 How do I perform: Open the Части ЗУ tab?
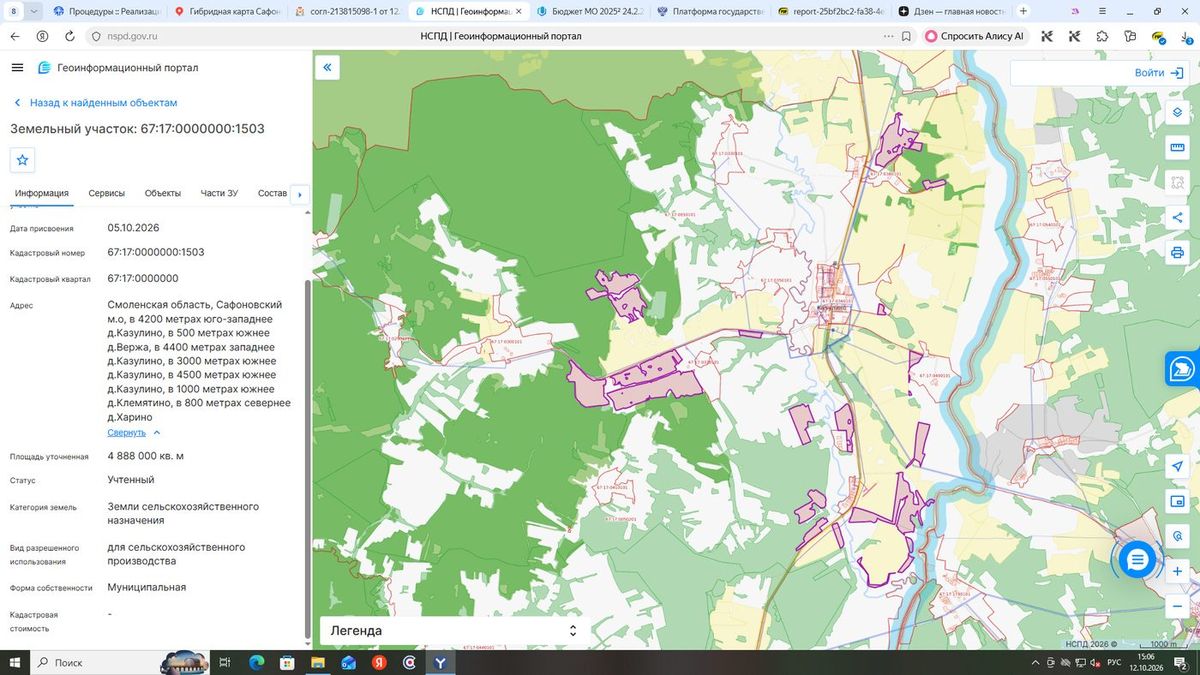click(219, 193)
